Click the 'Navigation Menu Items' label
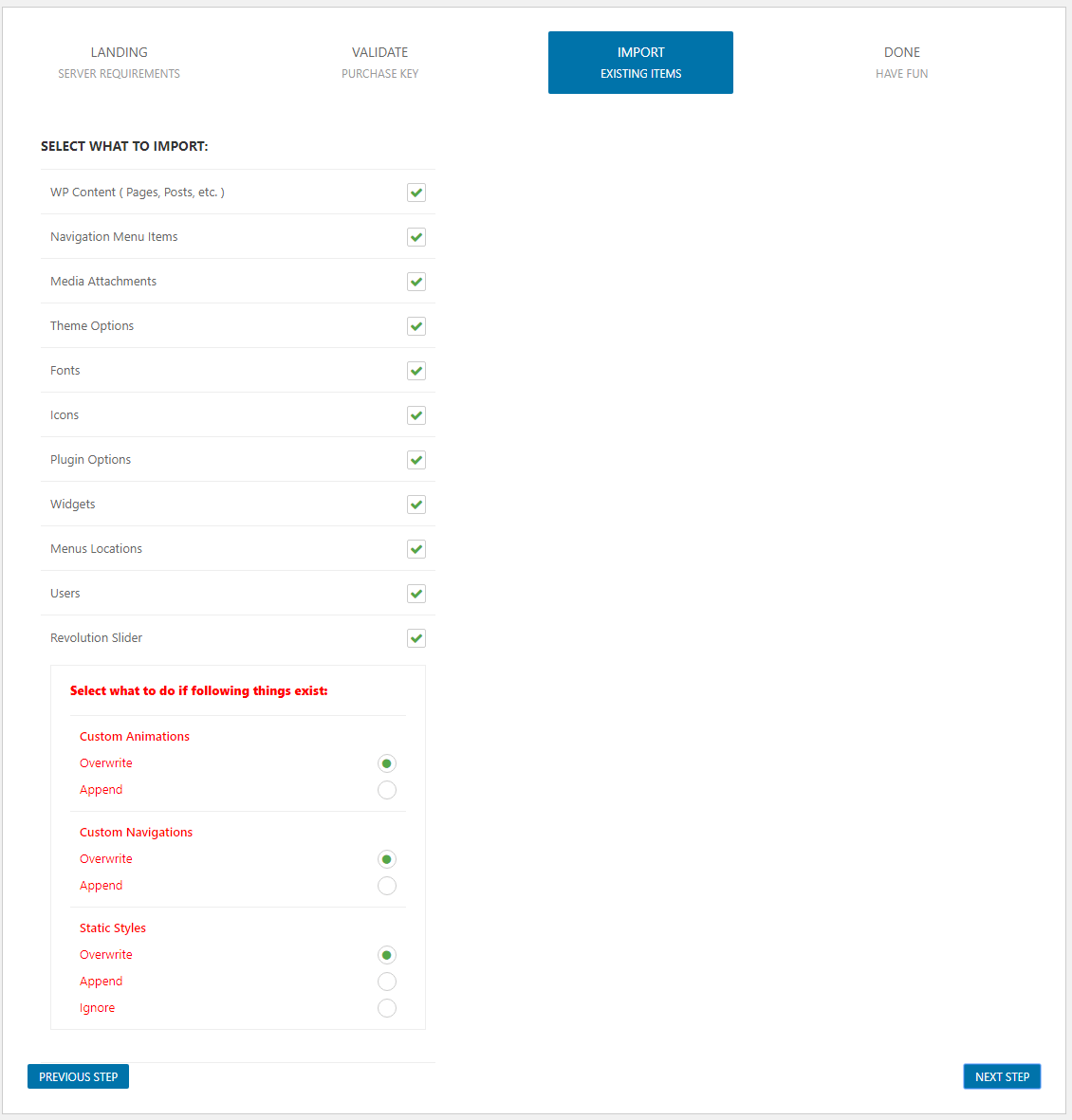 point(114,236)
